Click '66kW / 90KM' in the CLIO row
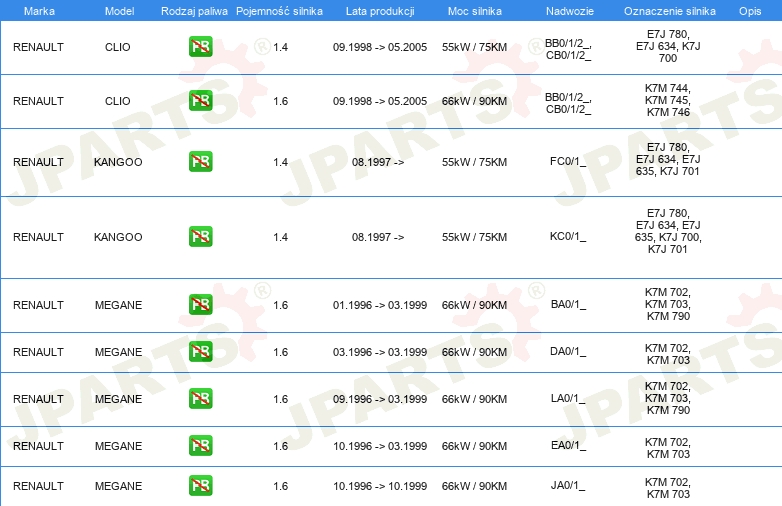Screen dimensions: 782x506 click(474, 101)
